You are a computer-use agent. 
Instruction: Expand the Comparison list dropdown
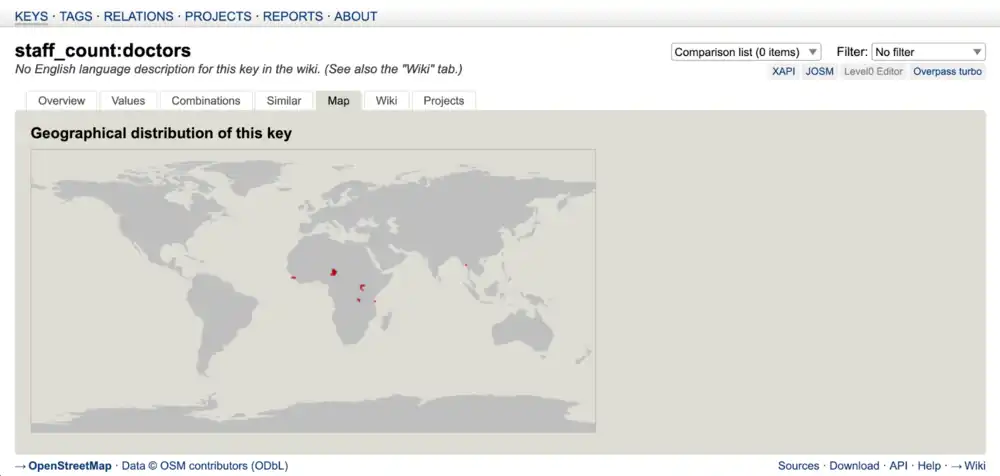[745, 52]
